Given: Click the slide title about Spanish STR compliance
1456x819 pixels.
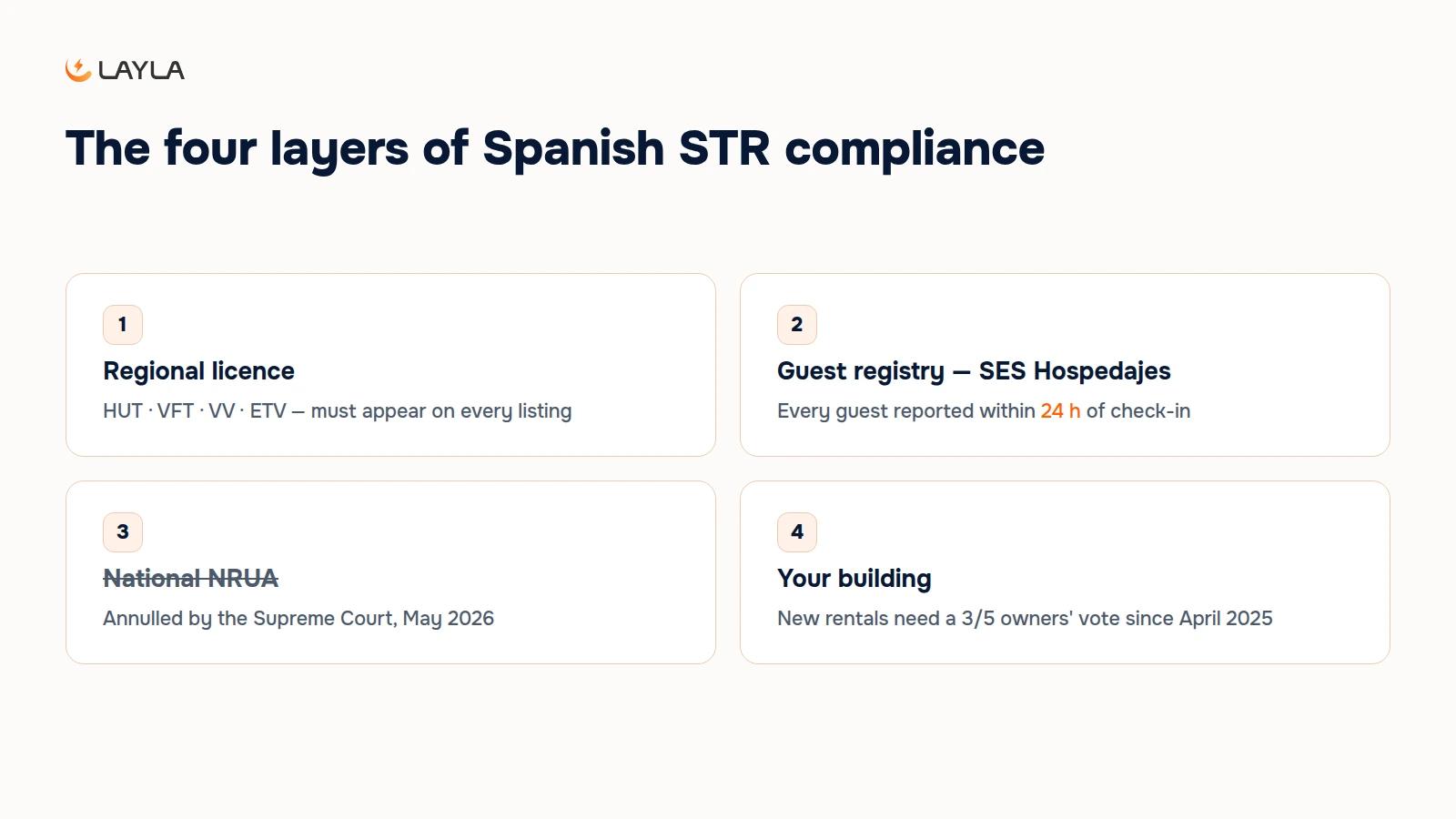Looking at the screenshot, I should (555, 148).
